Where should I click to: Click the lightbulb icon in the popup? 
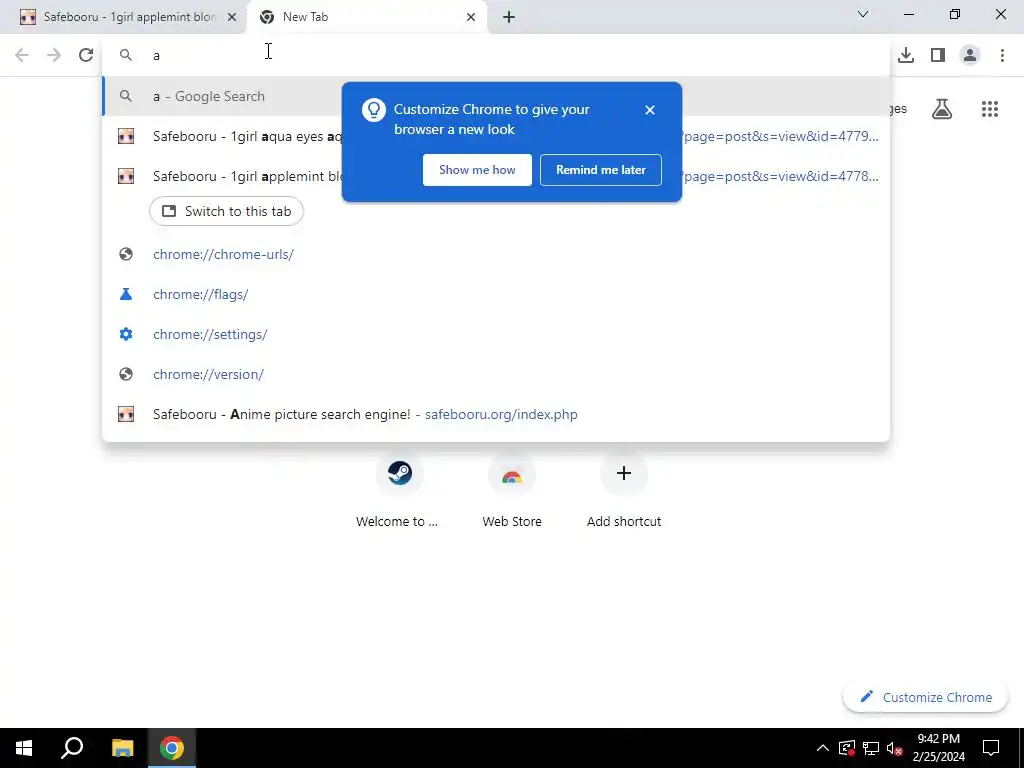tap(374, 110)
